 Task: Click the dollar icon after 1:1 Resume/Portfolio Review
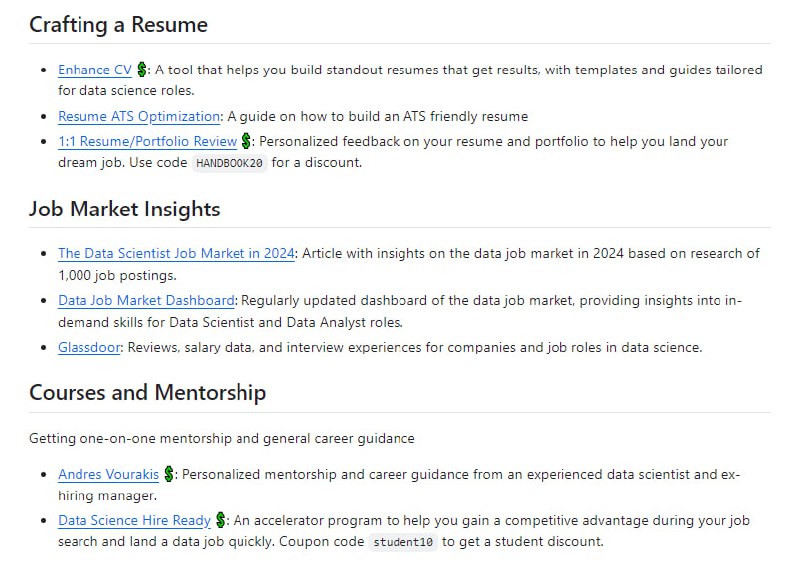(247, 142)
